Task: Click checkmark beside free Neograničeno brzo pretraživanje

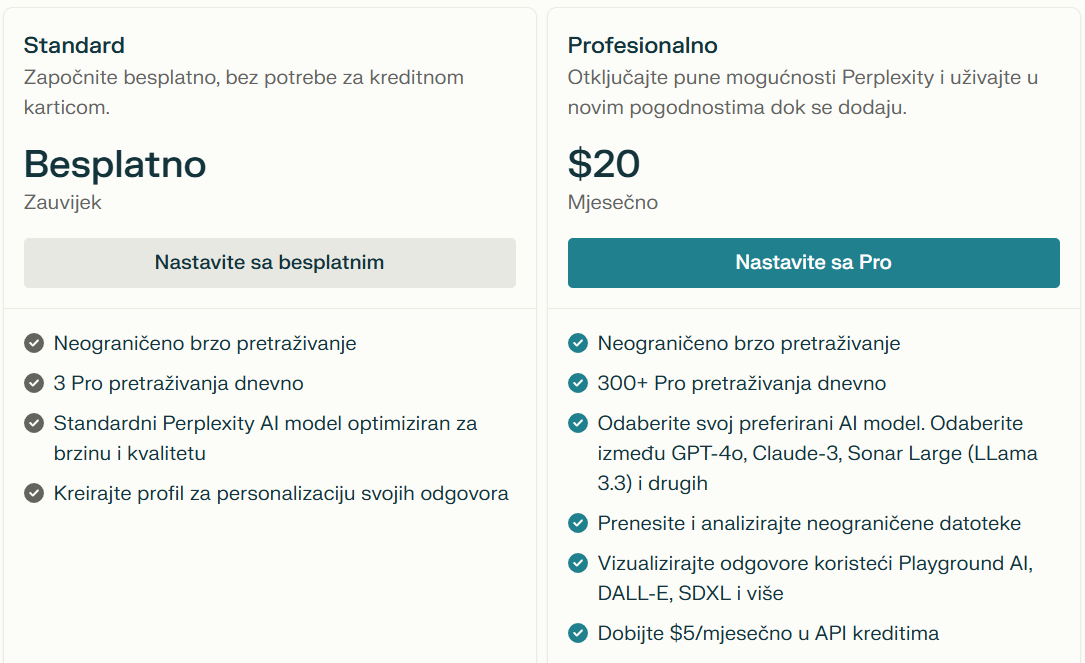Action: point(34,343)
